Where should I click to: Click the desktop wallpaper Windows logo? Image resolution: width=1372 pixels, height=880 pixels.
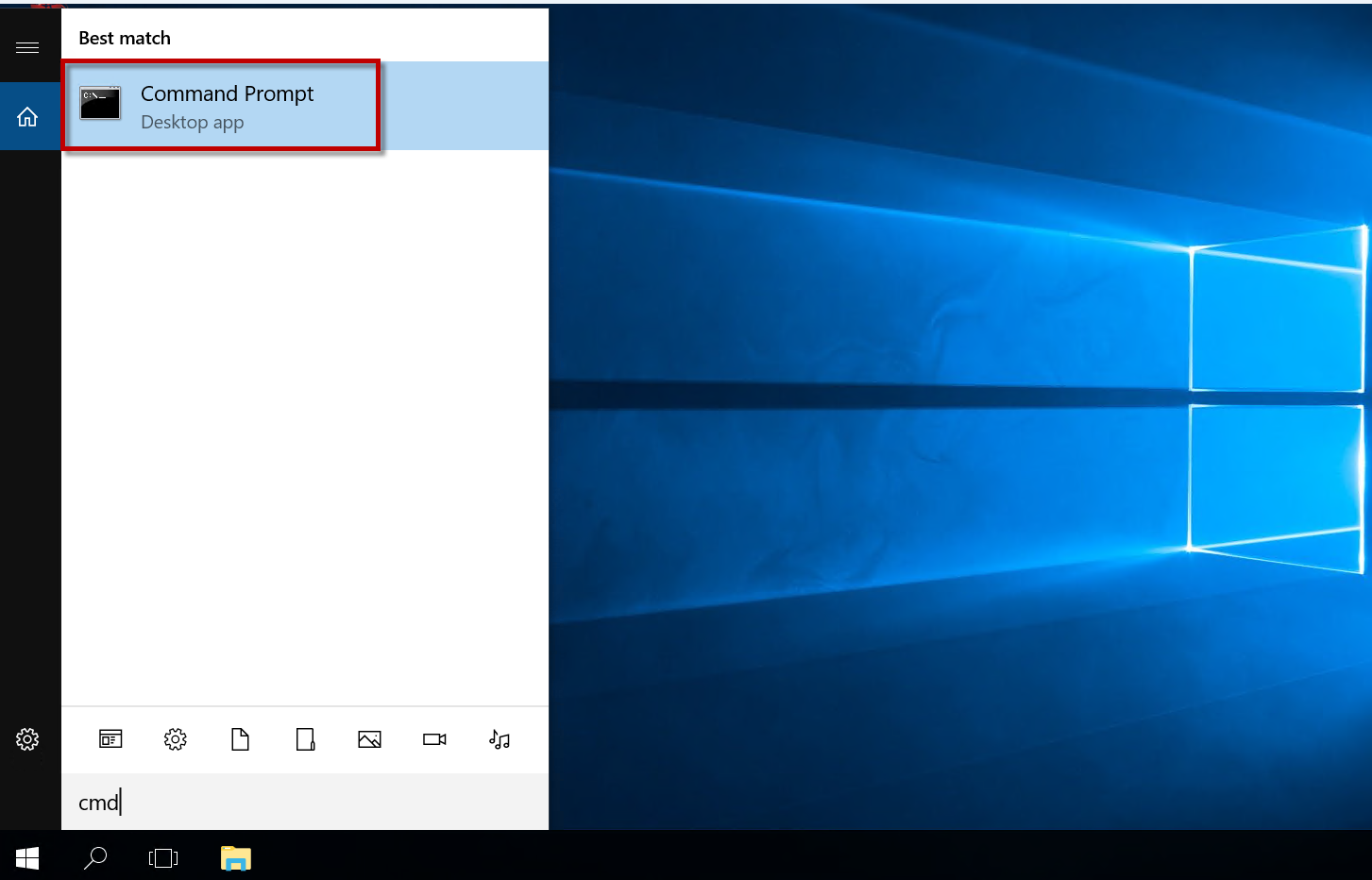(1275, 397)
